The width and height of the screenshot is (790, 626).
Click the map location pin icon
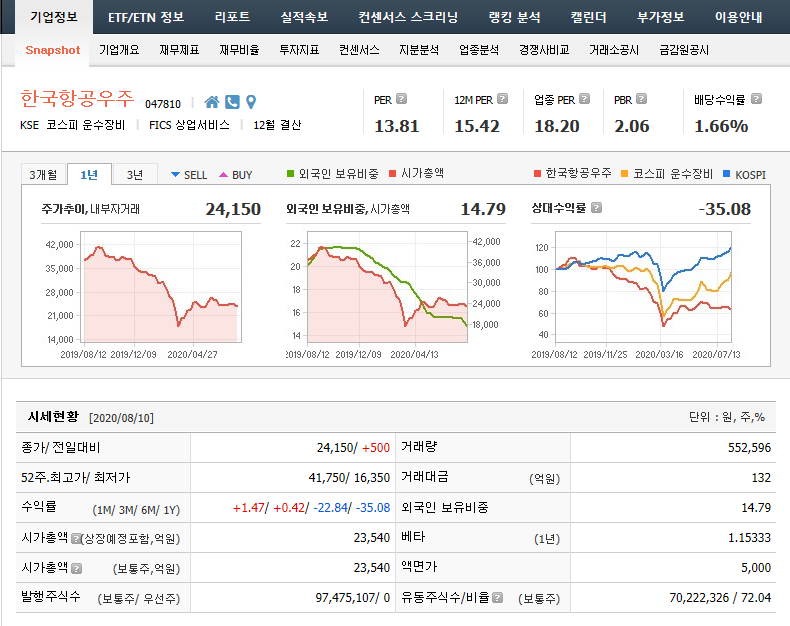[x=251, y=102]
